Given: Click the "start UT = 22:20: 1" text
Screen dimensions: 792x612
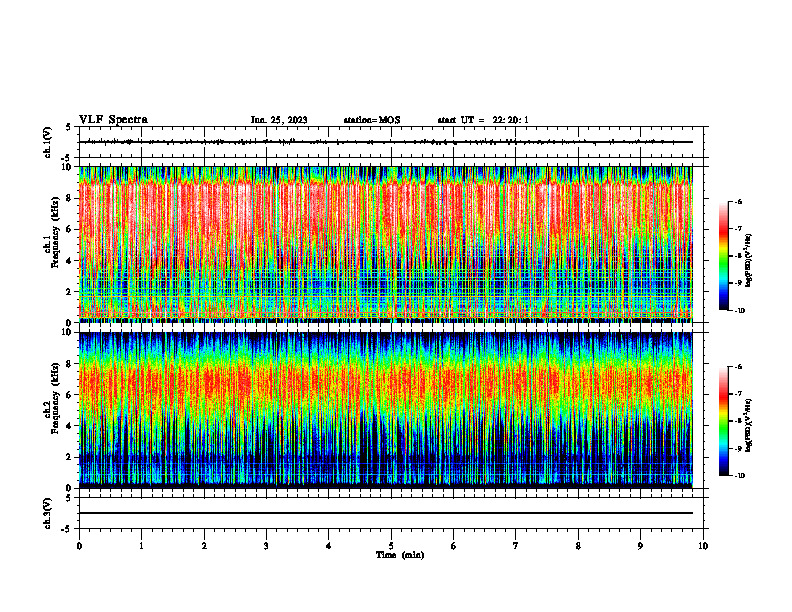Looking at the screenshot, I should tap(483, 120).
